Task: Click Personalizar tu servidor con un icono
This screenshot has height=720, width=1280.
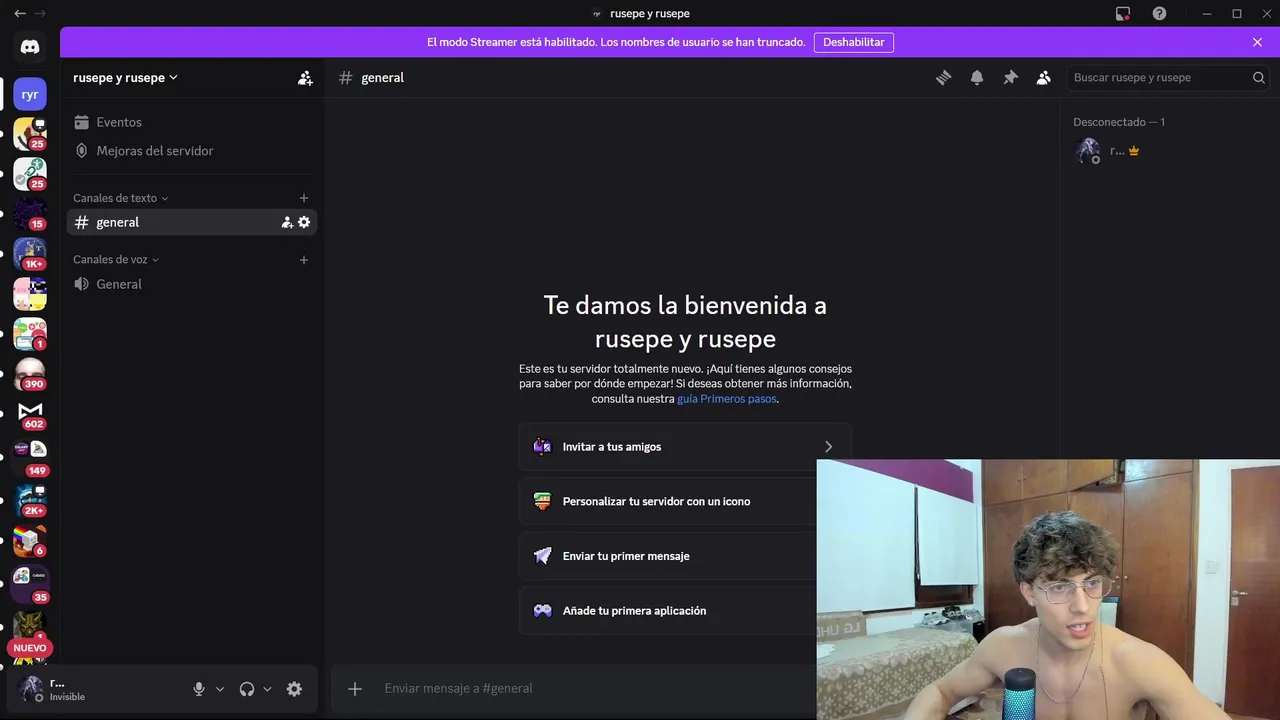Action: coord(685,502)
